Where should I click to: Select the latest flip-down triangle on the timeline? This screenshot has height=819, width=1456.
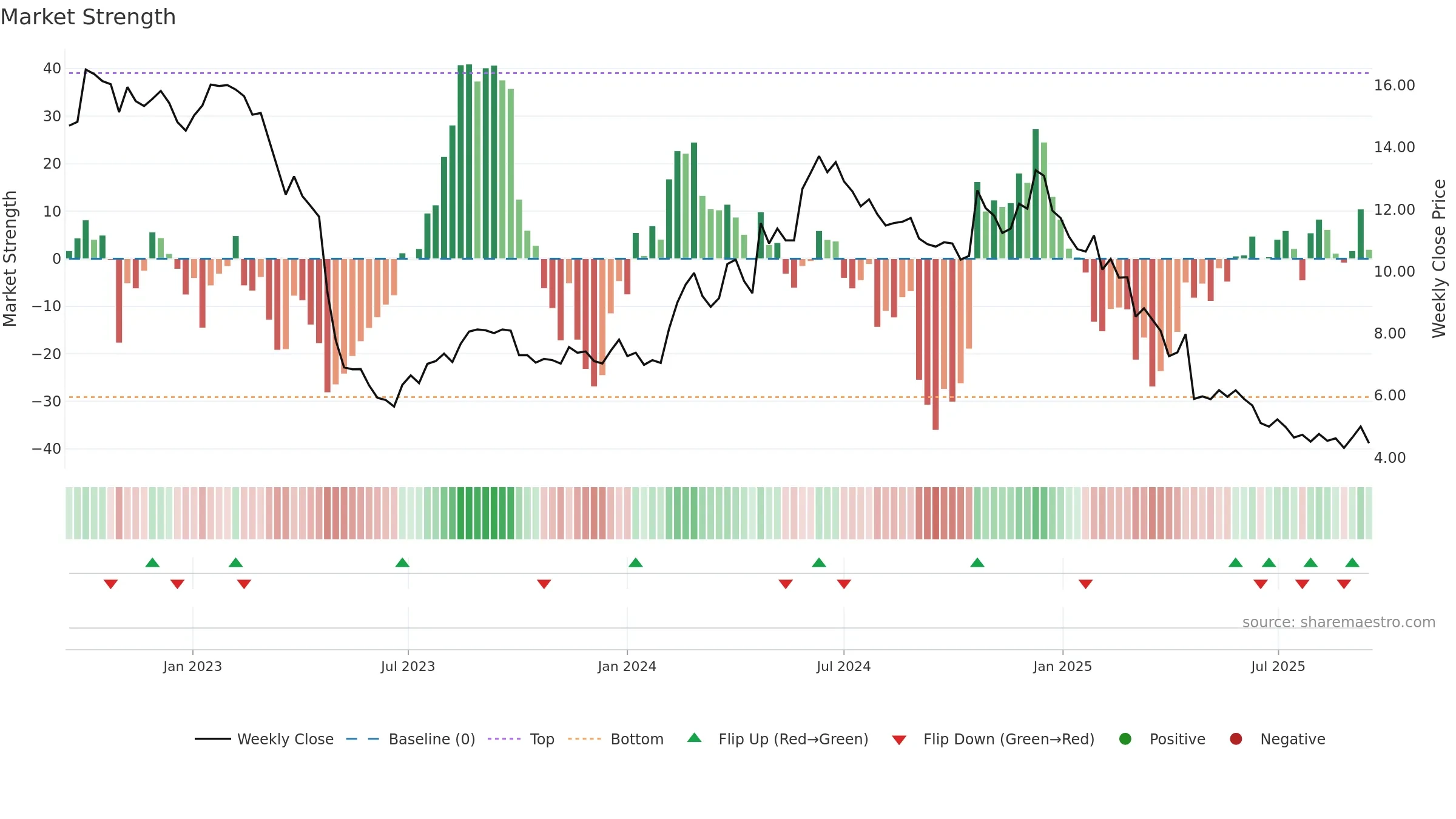(x=1344, y=584)
